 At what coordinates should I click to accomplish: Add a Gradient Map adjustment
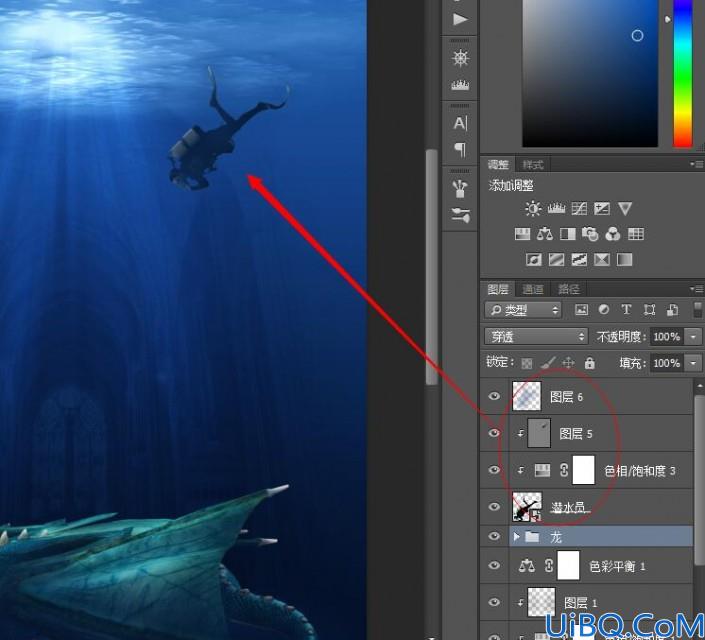pyautogui.click(x=625, y=260)
